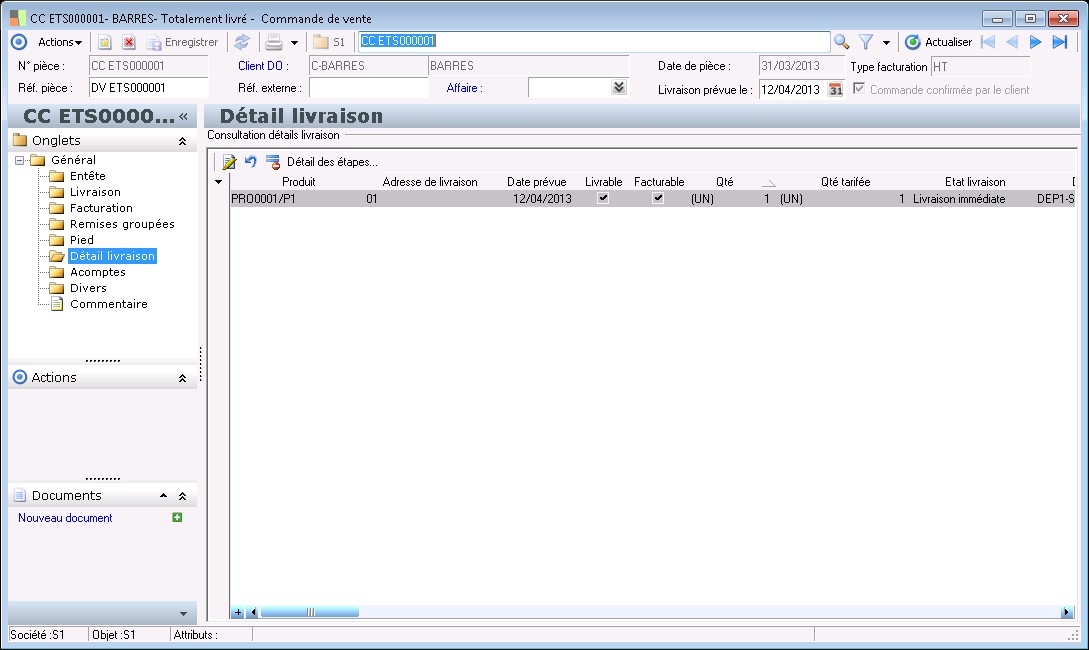Sort by Etat livraison column header
The height and width of the screenshot is (650, 1089).
[974, 182]
